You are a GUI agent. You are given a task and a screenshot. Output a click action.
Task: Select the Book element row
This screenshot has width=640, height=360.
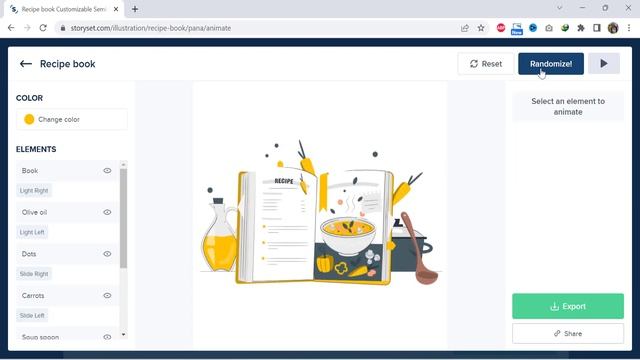coord(67,171)
